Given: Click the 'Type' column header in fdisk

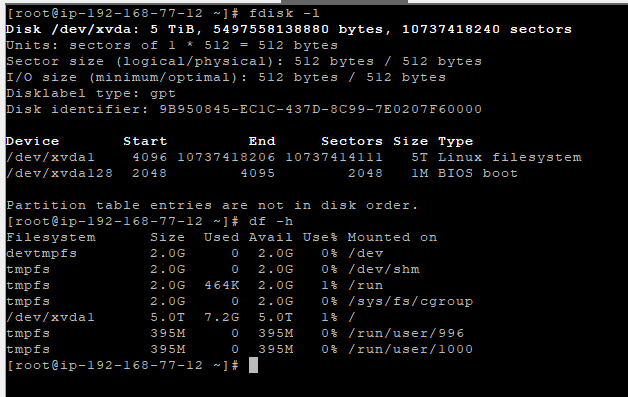Looking at the screenshot, I should tap(455, 141).
